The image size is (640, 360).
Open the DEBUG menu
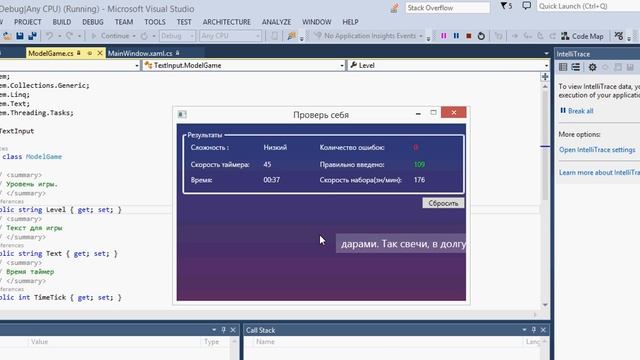click(x=93, y=22)
